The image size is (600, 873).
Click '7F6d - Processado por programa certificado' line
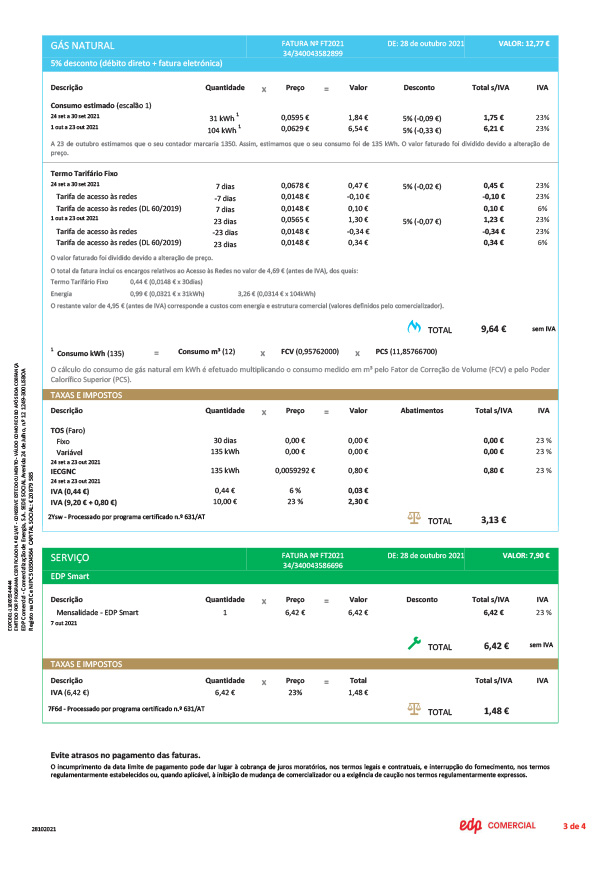coord(126,709)
